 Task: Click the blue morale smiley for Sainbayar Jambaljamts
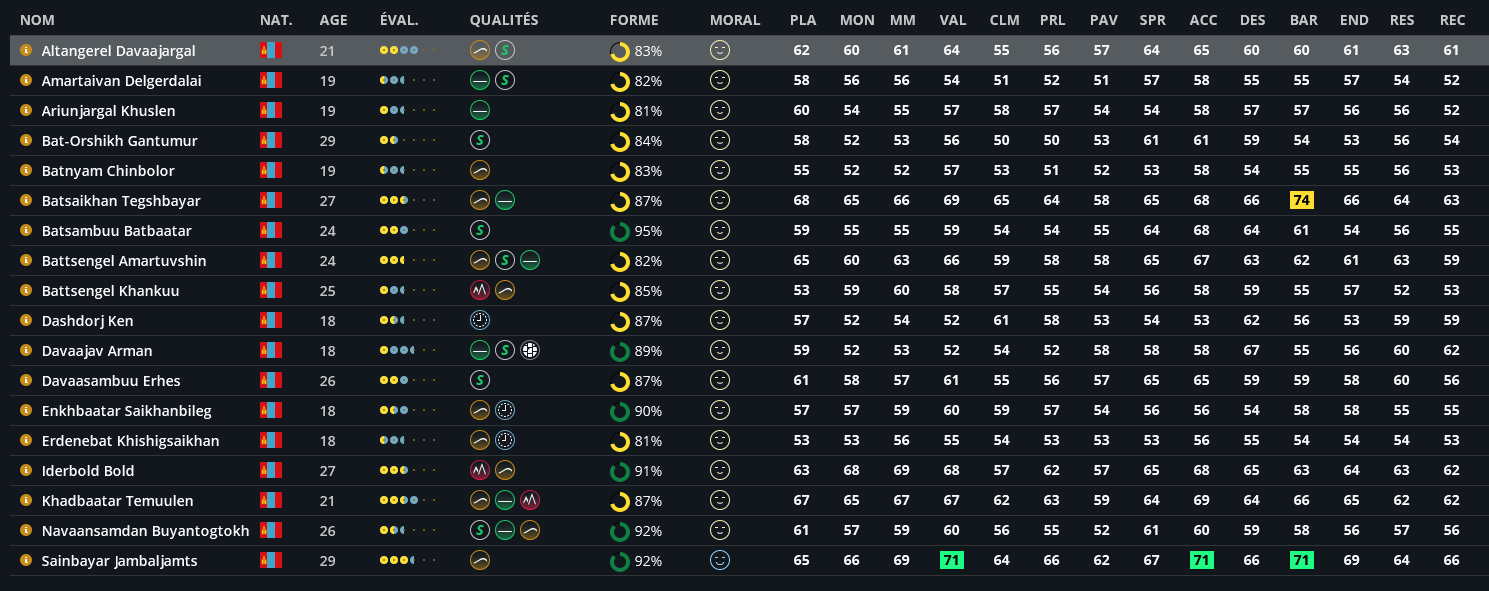[x=720, y=560]
